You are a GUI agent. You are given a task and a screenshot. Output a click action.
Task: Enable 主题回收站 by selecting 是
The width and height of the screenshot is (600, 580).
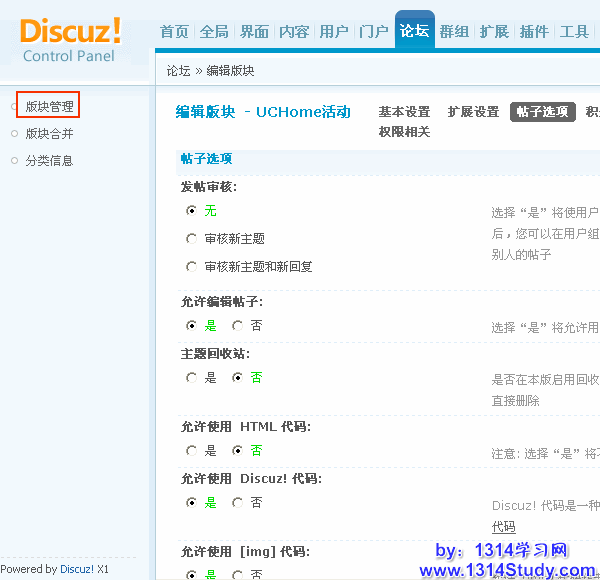coord(191,377)
